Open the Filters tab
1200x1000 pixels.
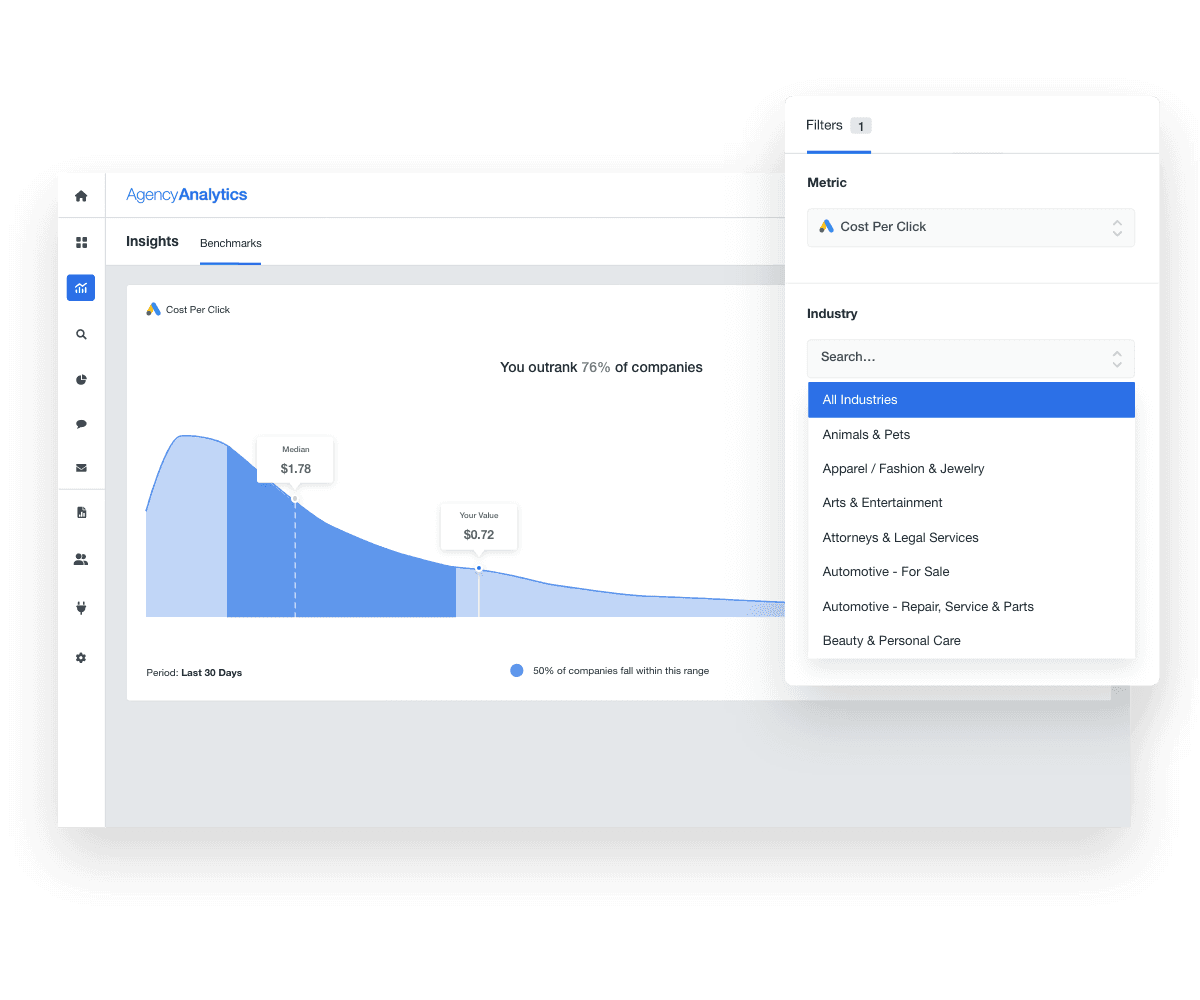click(x=825, y=126)
